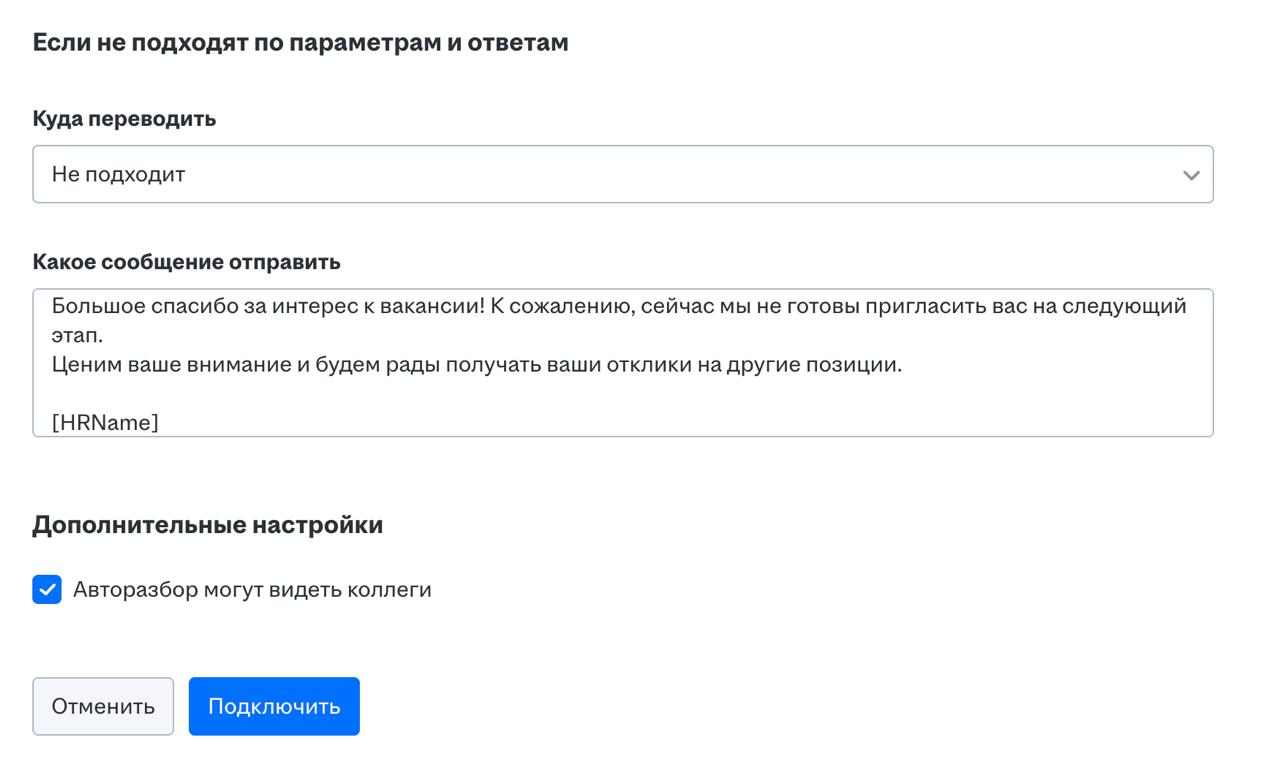Viewport: 1280px width, 784px height.
Task: Select the "Не подходит" value text
Action: click(x=118, y=174)
